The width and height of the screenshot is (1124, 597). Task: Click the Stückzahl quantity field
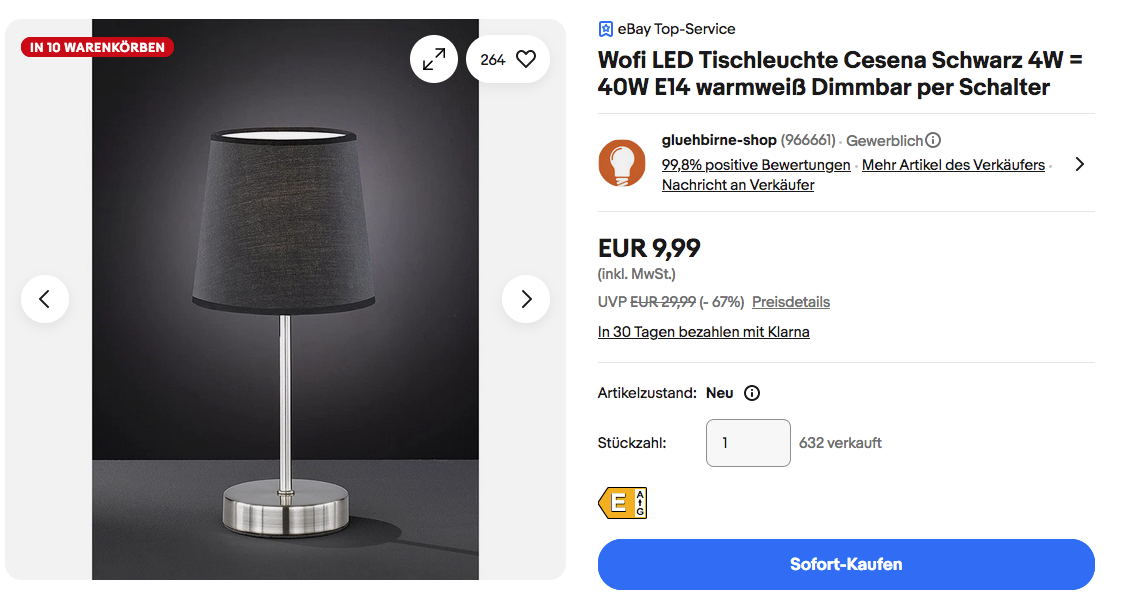click(748, 443)
